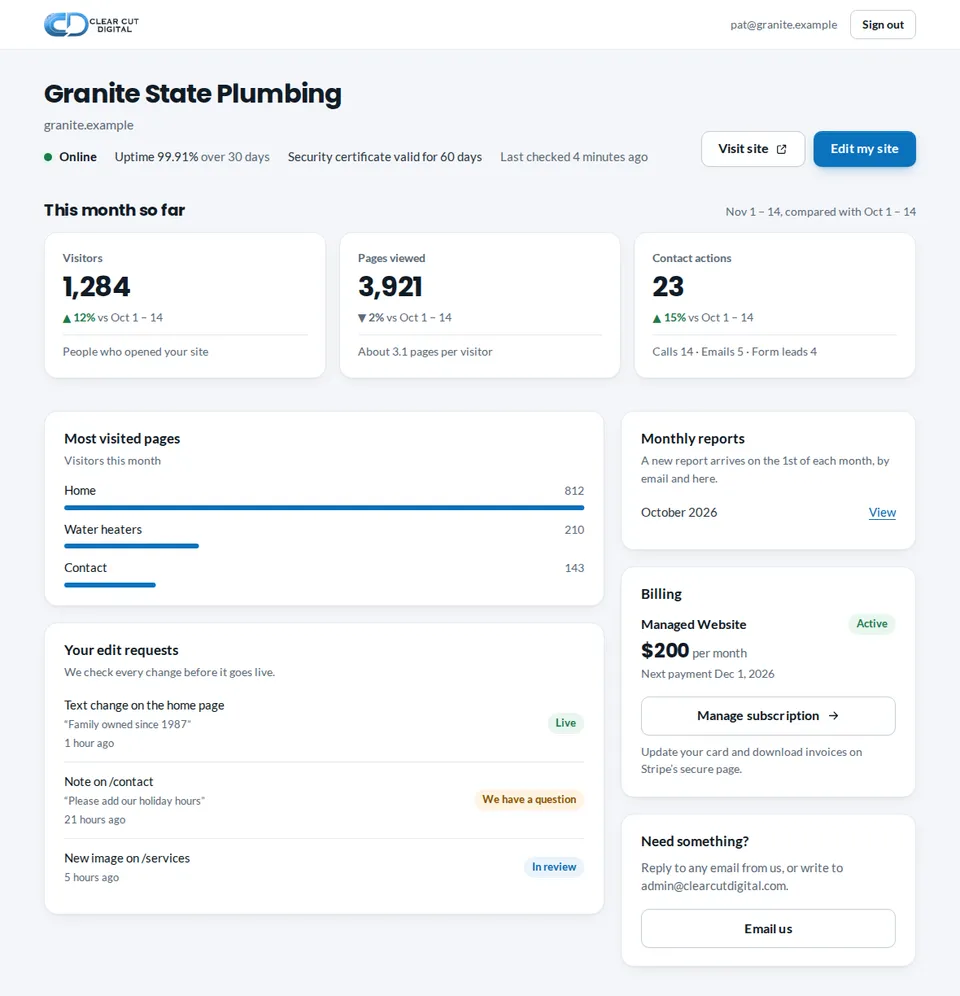
Task: Click "Please add our holiday hours" quote
Action: click(134, 801)
